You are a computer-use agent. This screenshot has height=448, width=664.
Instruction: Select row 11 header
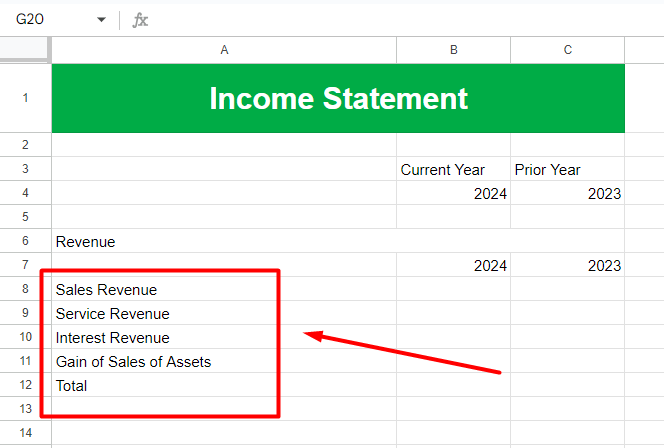(25, 361)
